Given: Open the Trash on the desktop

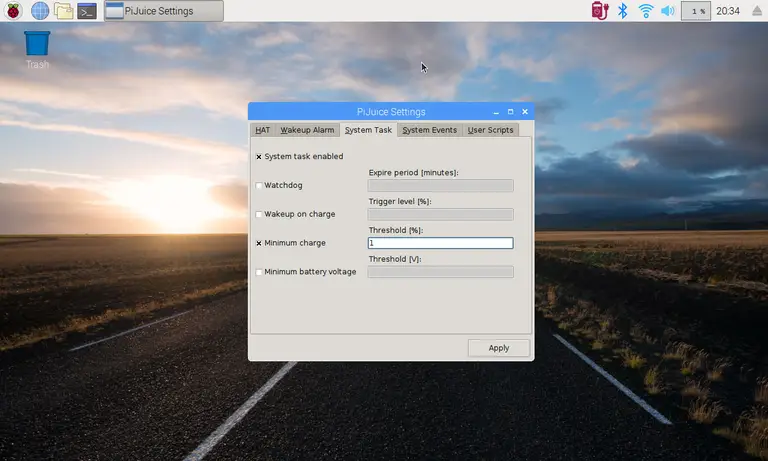Looking at the screenshot, I should [37, 49].
